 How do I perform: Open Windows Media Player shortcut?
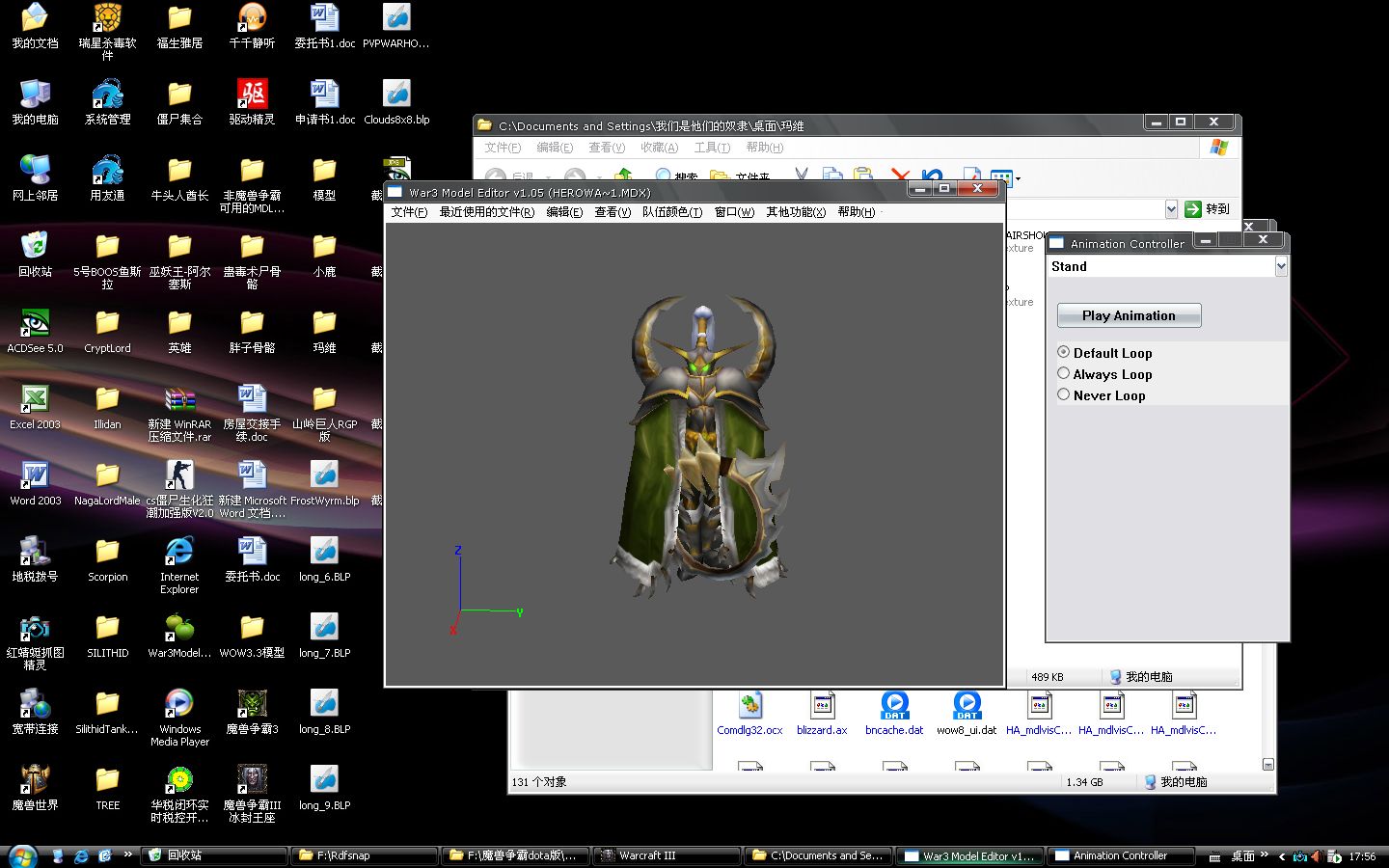coord(179,717)
